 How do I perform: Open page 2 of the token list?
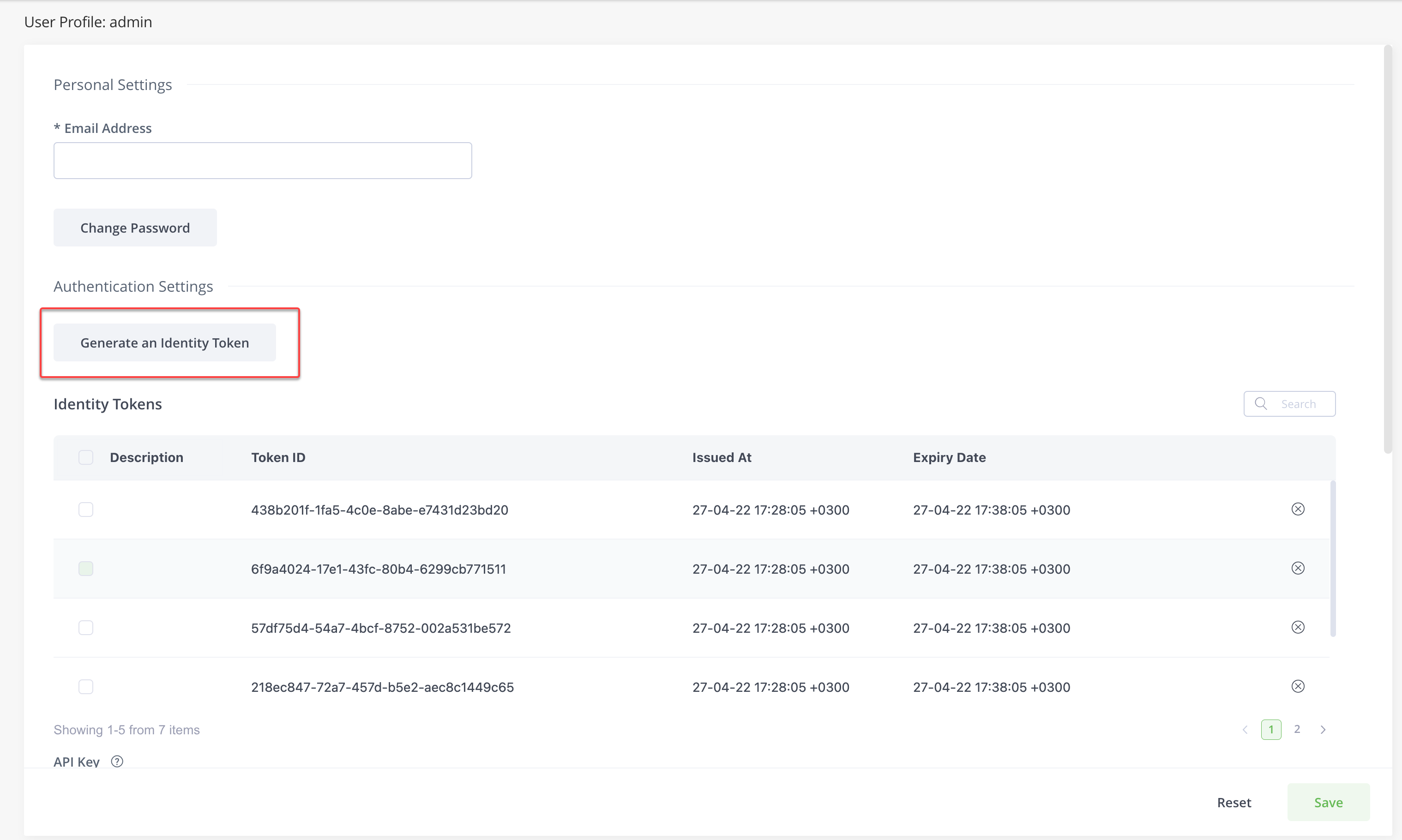pos(1297,729)
